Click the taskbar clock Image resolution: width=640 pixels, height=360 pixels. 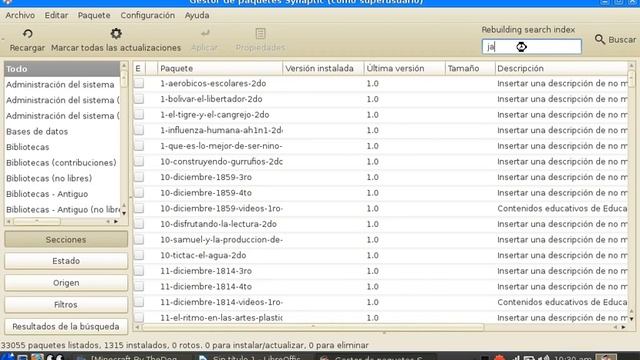(572, 358)
